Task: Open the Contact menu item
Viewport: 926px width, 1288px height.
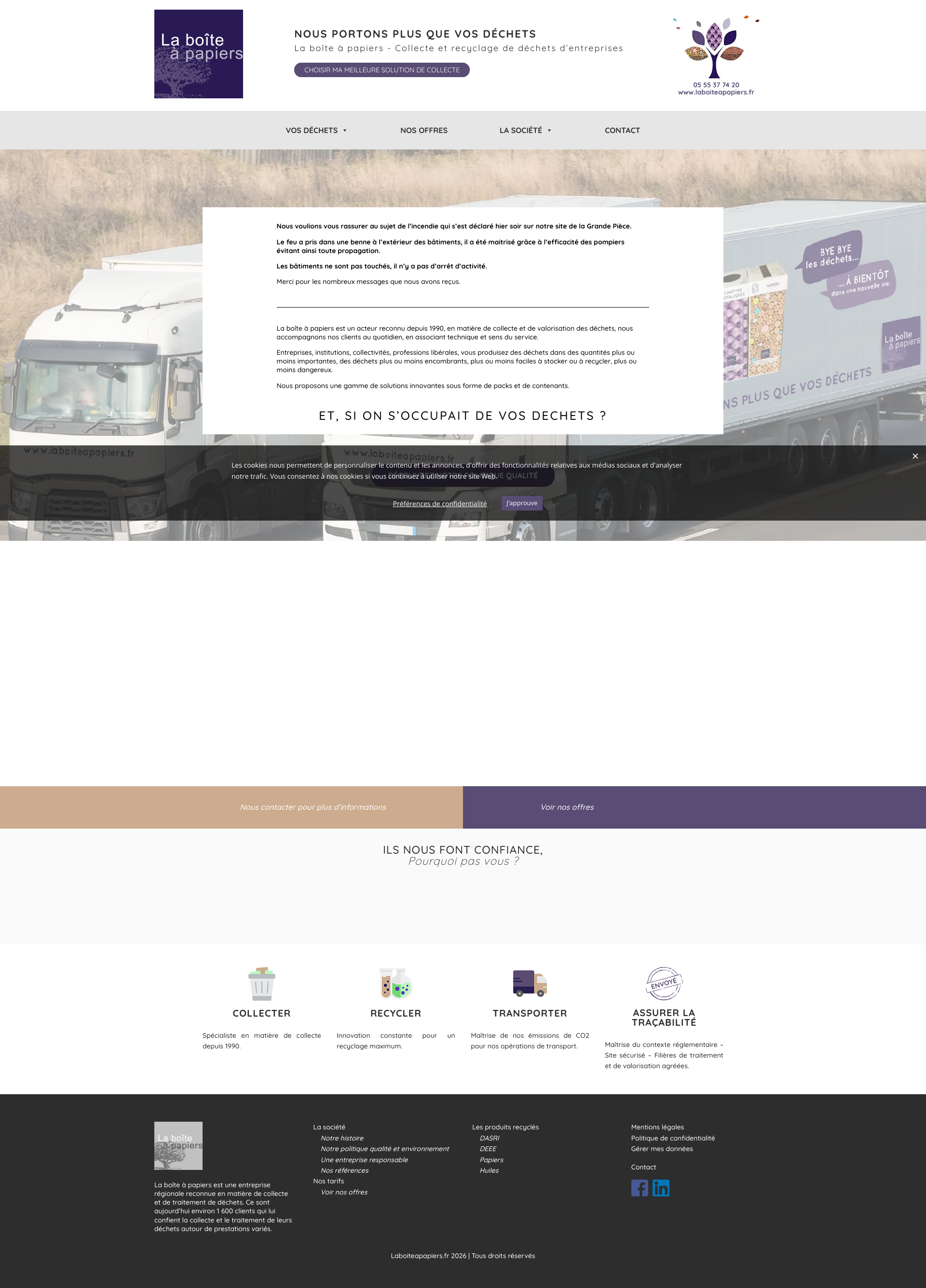Action: (x=622, y=131)
